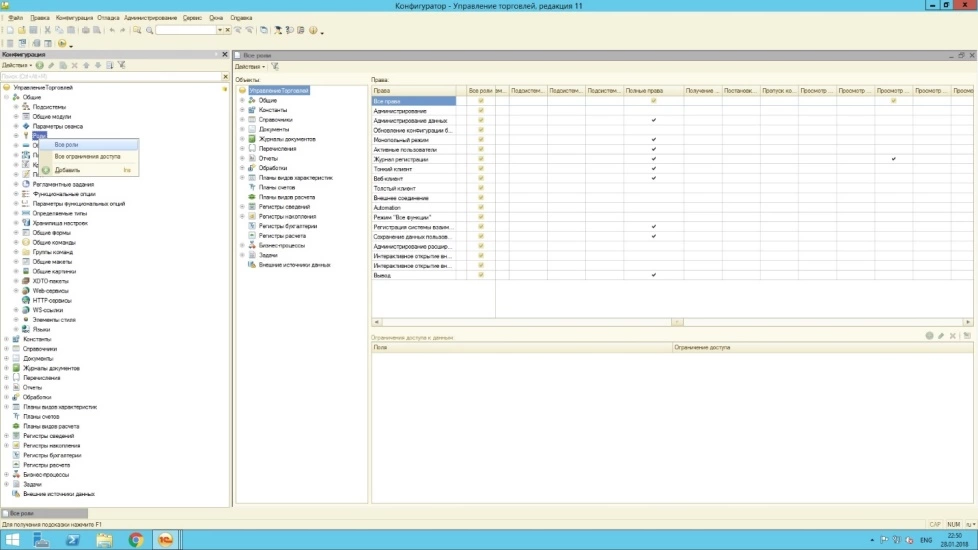Click the Все роли window tab at bottom
978x550 pixels.
tap(23, 513)
